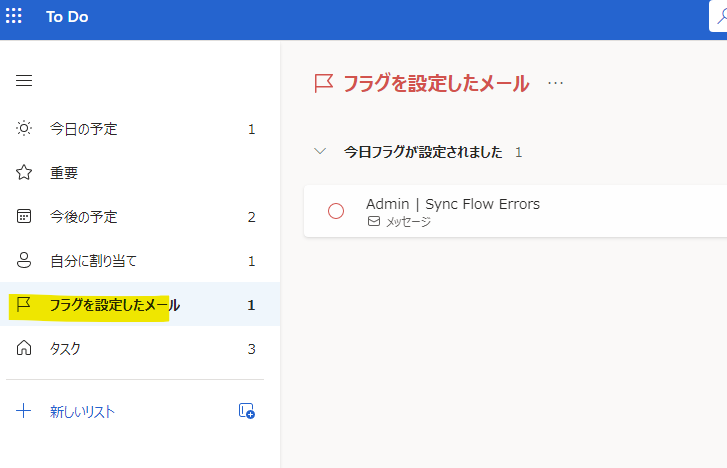The width and height of the screenshot is (727, 468).
Task: Click the plus icon for 新しいリスト
Action: pyautogui.click(x=24, y=411)
